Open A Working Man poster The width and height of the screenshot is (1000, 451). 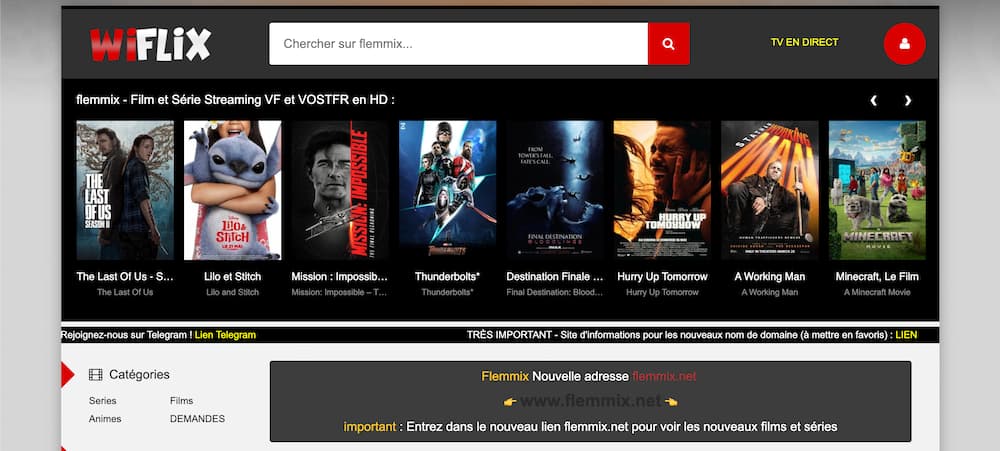click(770, 190)
